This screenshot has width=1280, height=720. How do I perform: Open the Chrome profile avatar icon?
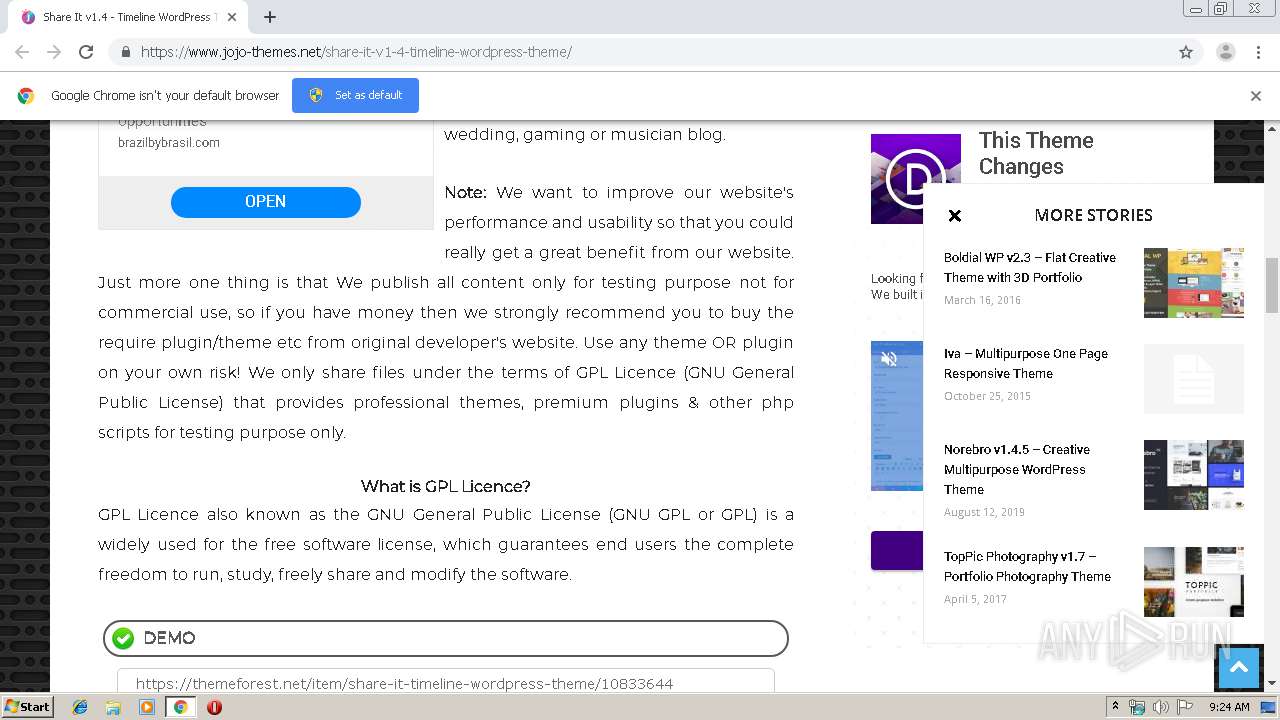tap(1225, 52)
